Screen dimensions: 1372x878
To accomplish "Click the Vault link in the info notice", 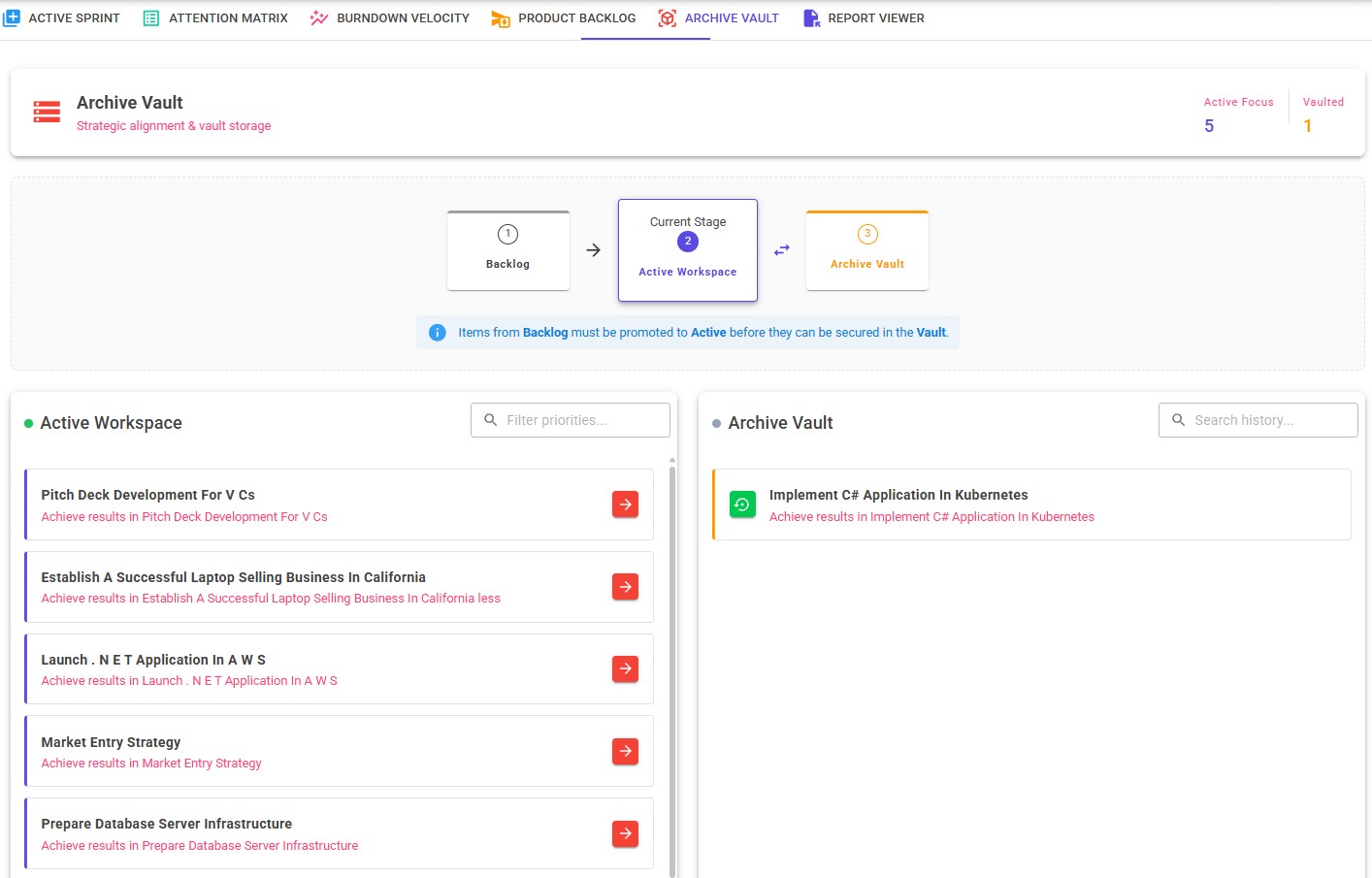I will pos(930,332).
